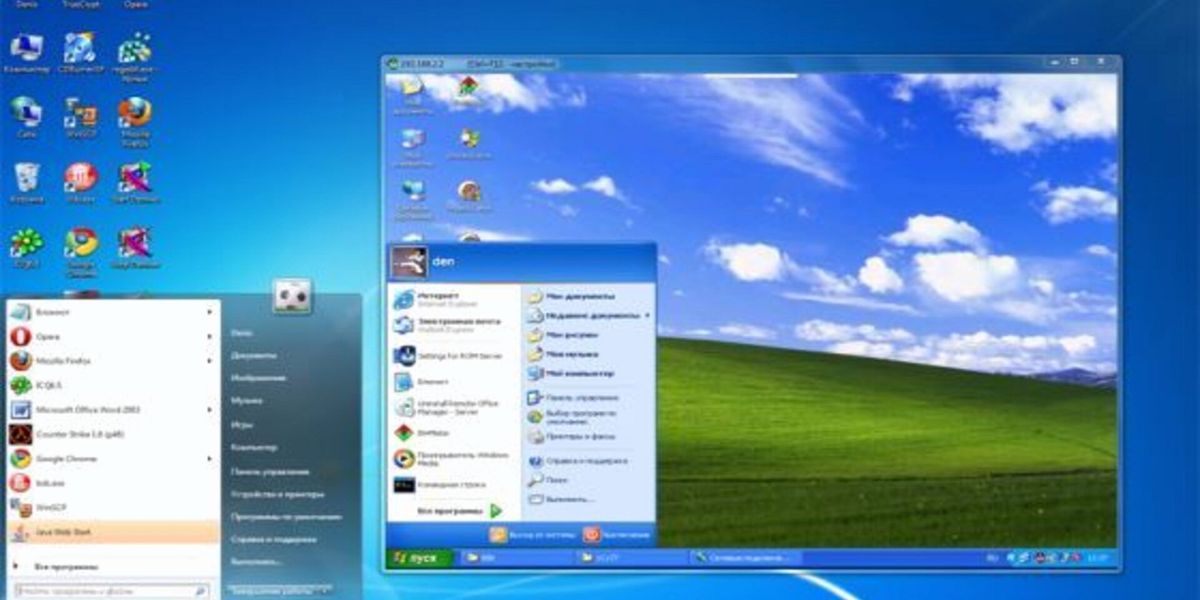The image size is (1200, 600).
Task: Click the soccer ball user picture
Action: pos(291,297)
